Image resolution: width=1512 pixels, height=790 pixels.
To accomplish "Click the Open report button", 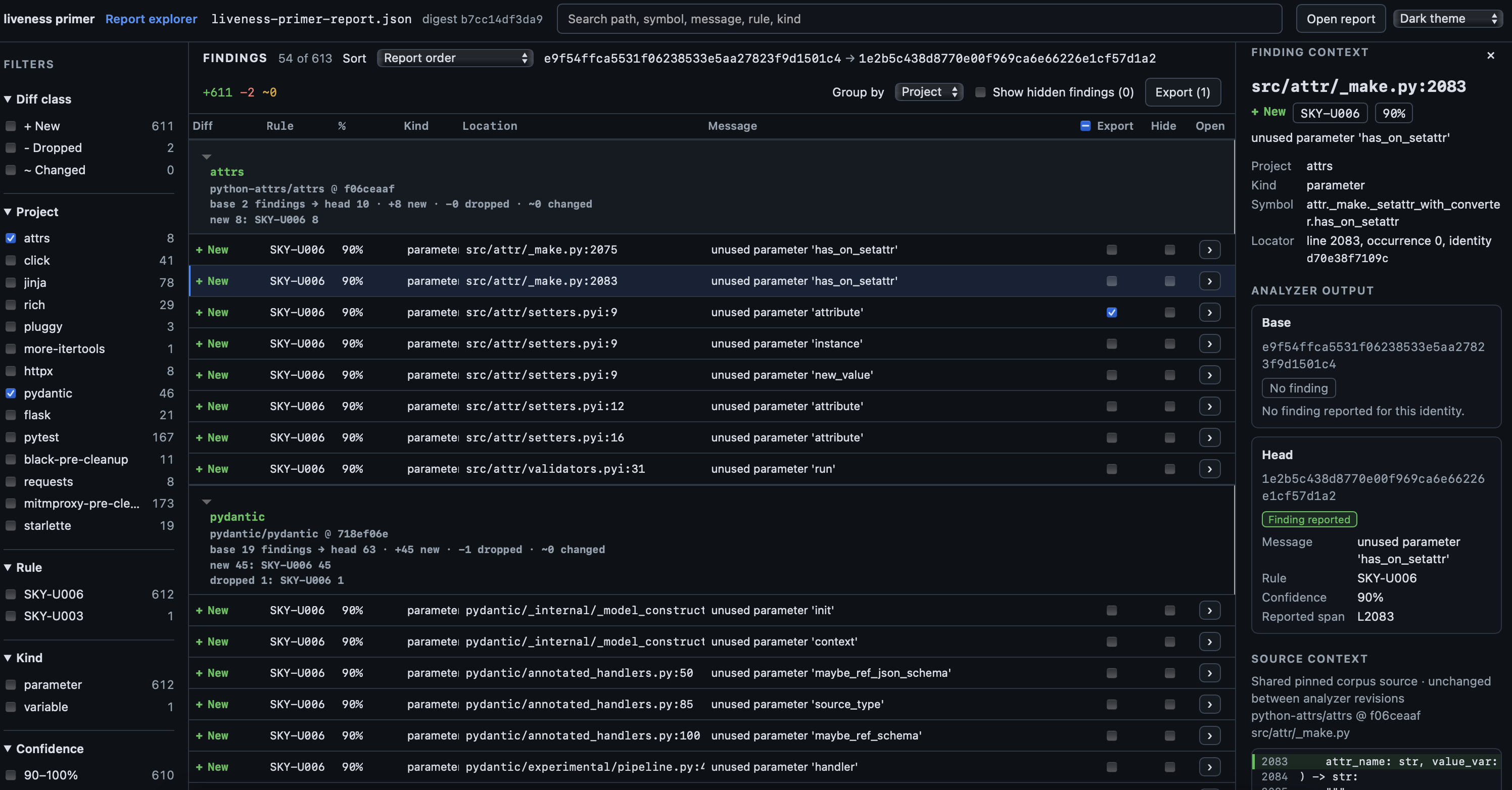I will [1341, 19].
